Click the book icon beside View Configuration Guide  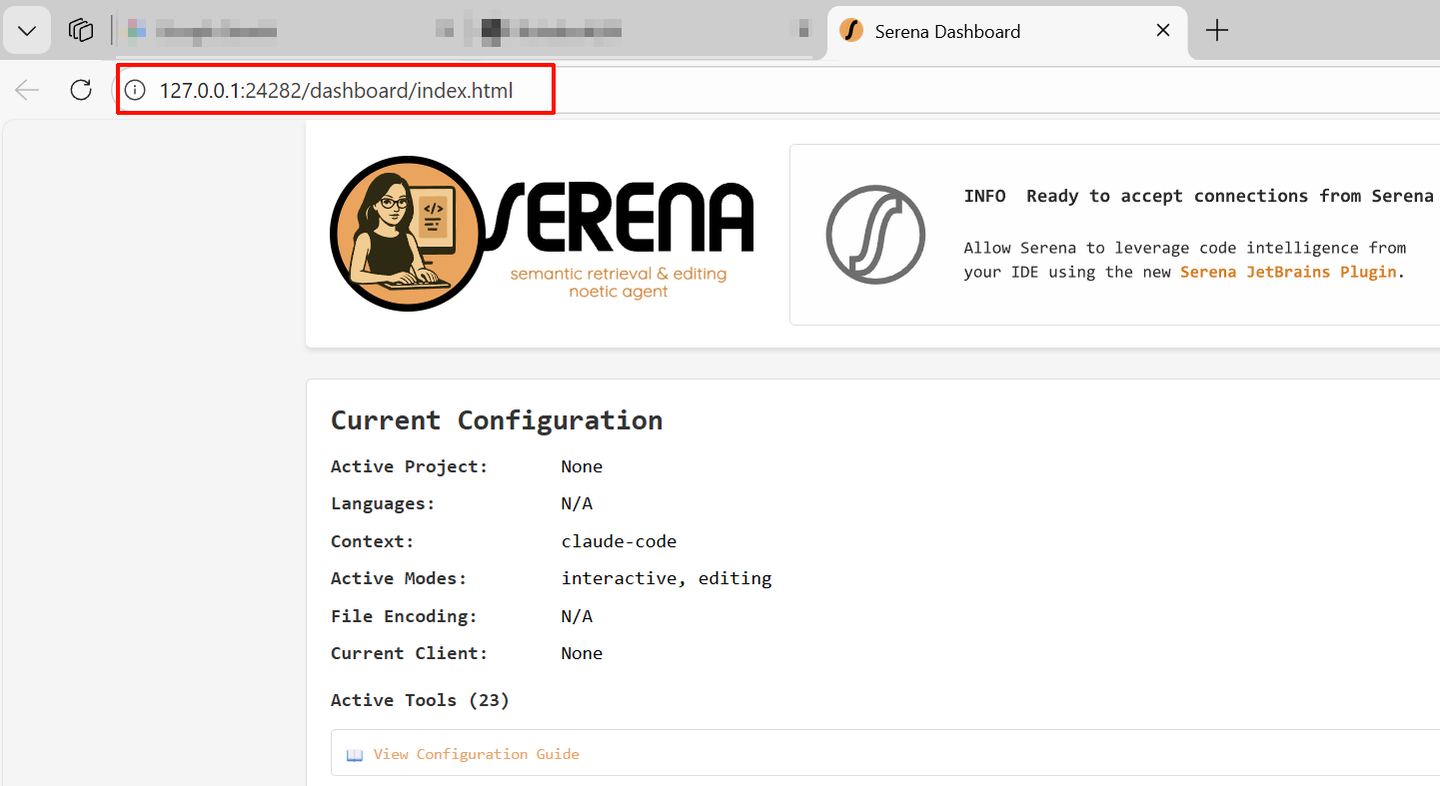(x=355, y=753)
